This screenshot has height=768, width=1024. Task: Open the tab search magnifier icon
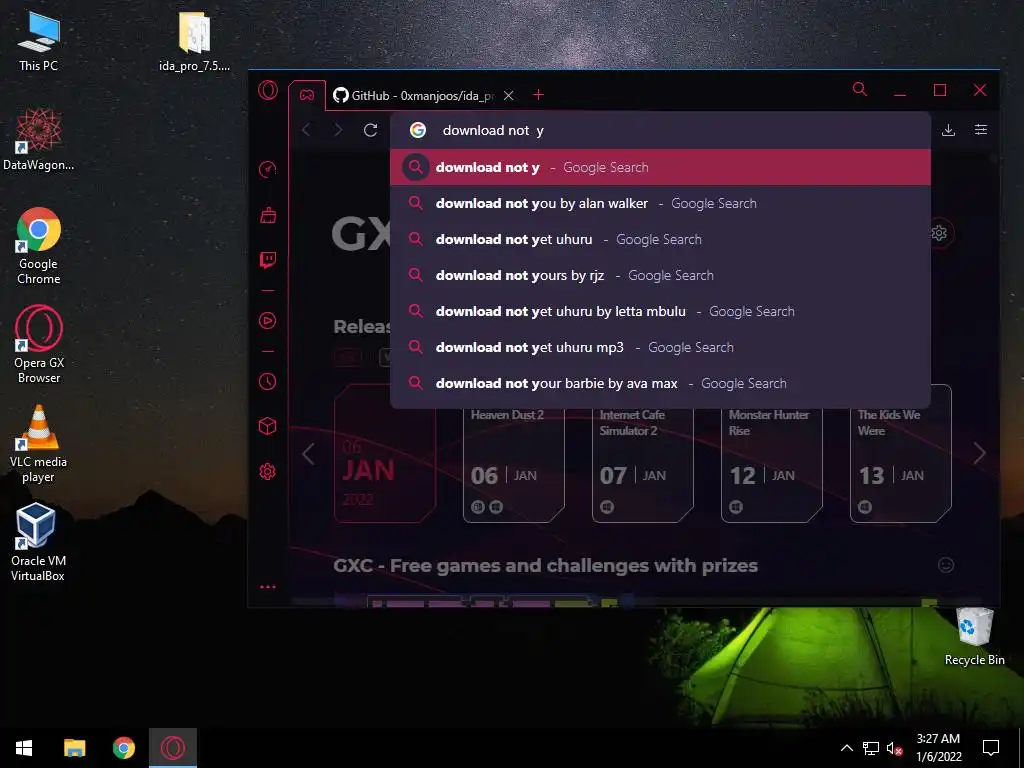tap(859, 89)
